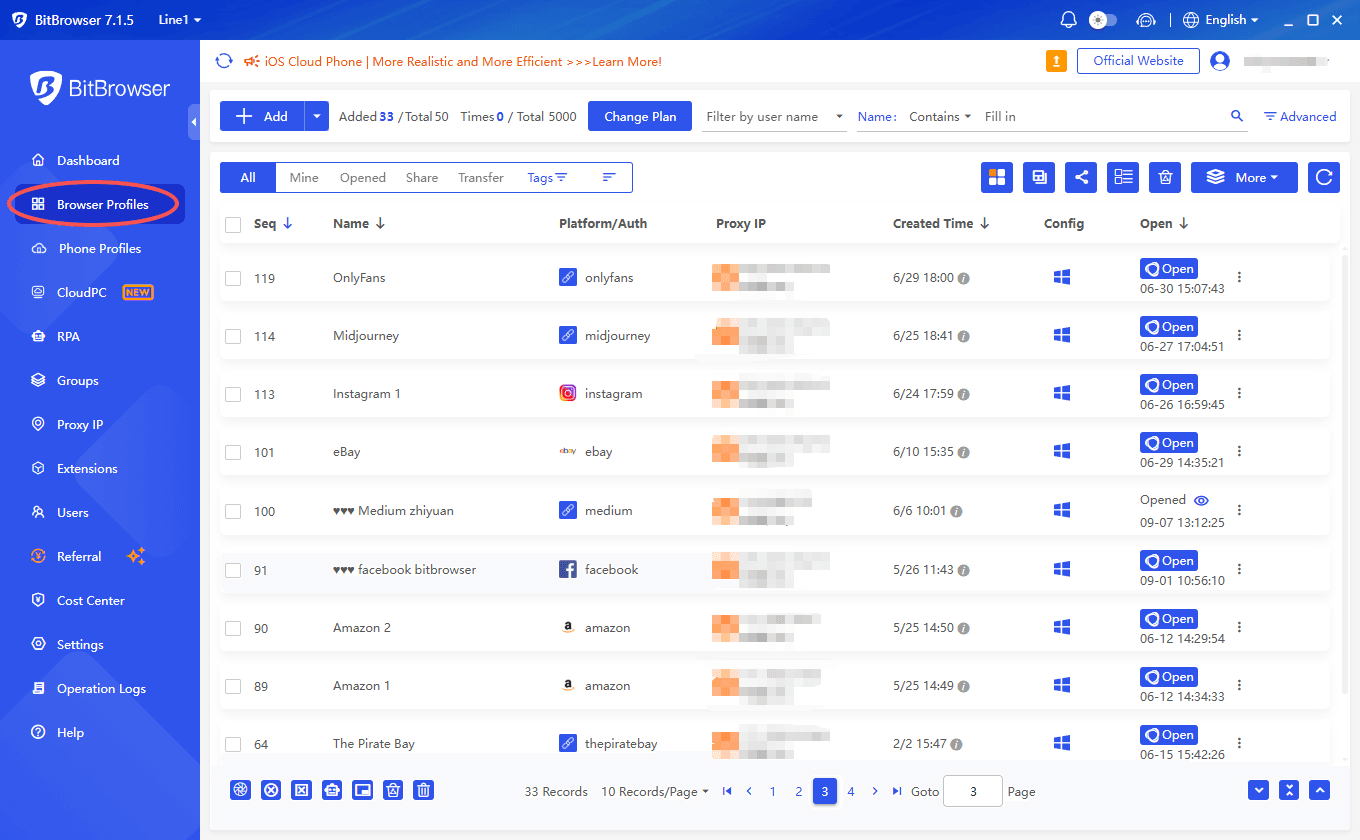Screen dimensions: 1360x840
Task: Open the Filter by user name dropdown
Action: (774, 116)
